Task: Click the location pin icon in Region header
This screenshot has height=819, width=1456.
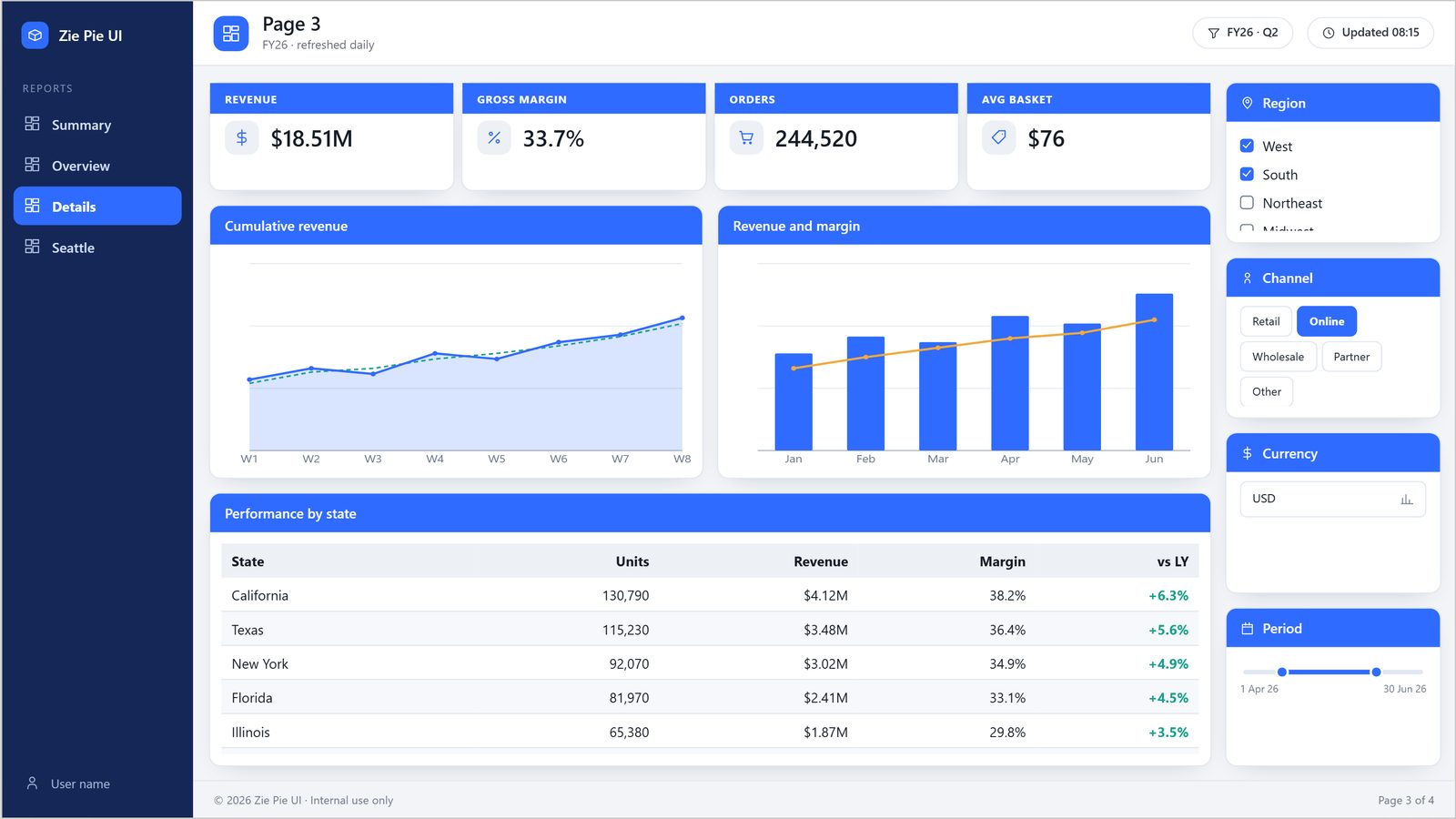Action: (x=1248, y=103)
